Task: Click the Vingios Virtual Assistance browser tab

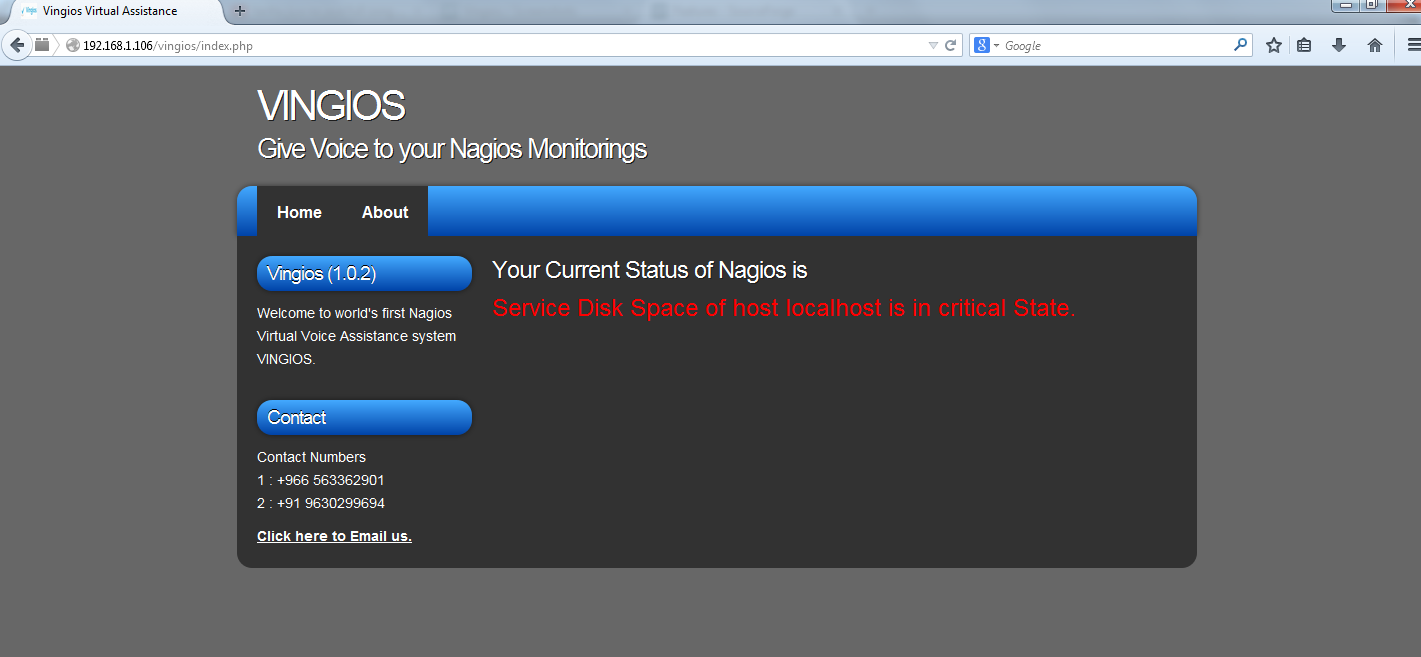Action: (110, 11)
